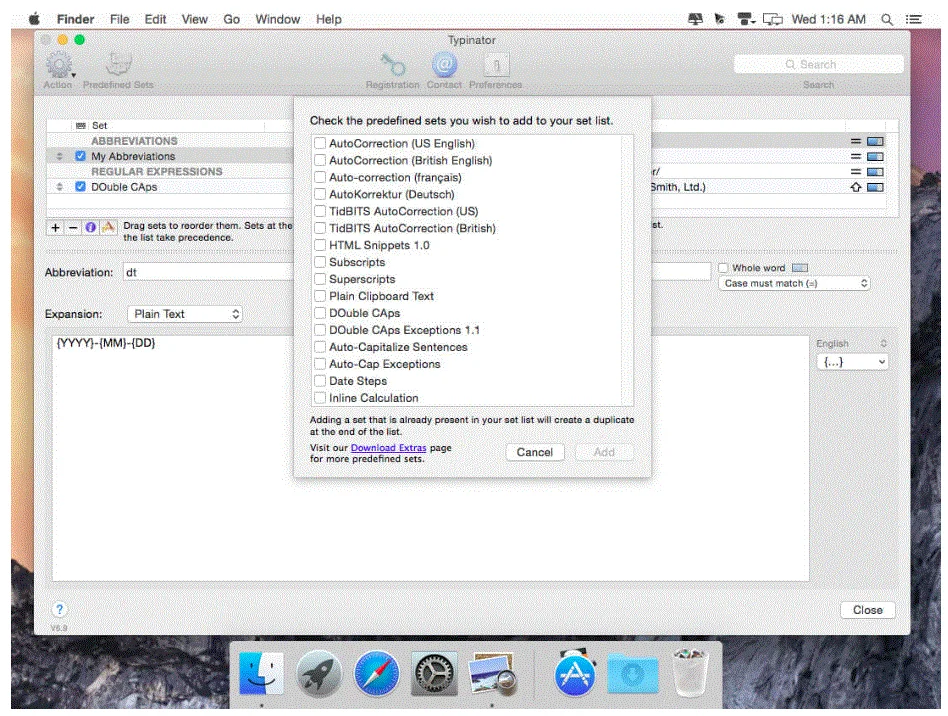Click the Contact @ icon

click(x=444, y=65)
